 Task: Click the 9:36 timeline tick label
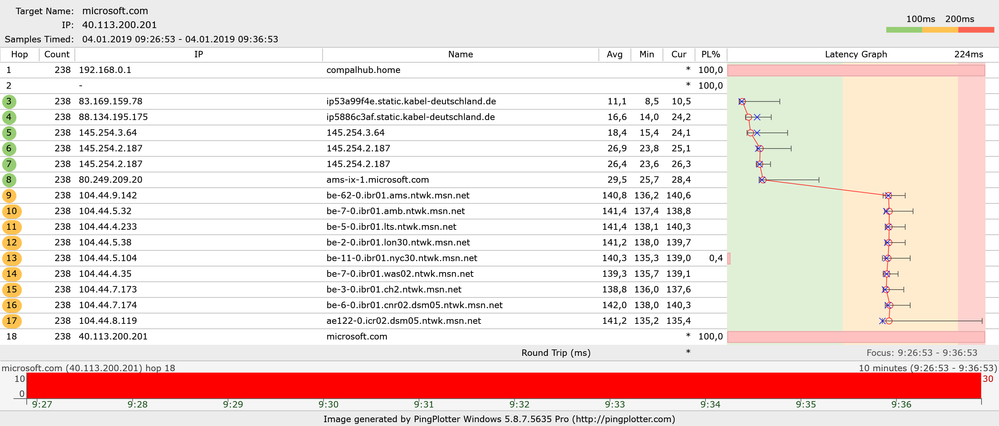click(901, 404)
